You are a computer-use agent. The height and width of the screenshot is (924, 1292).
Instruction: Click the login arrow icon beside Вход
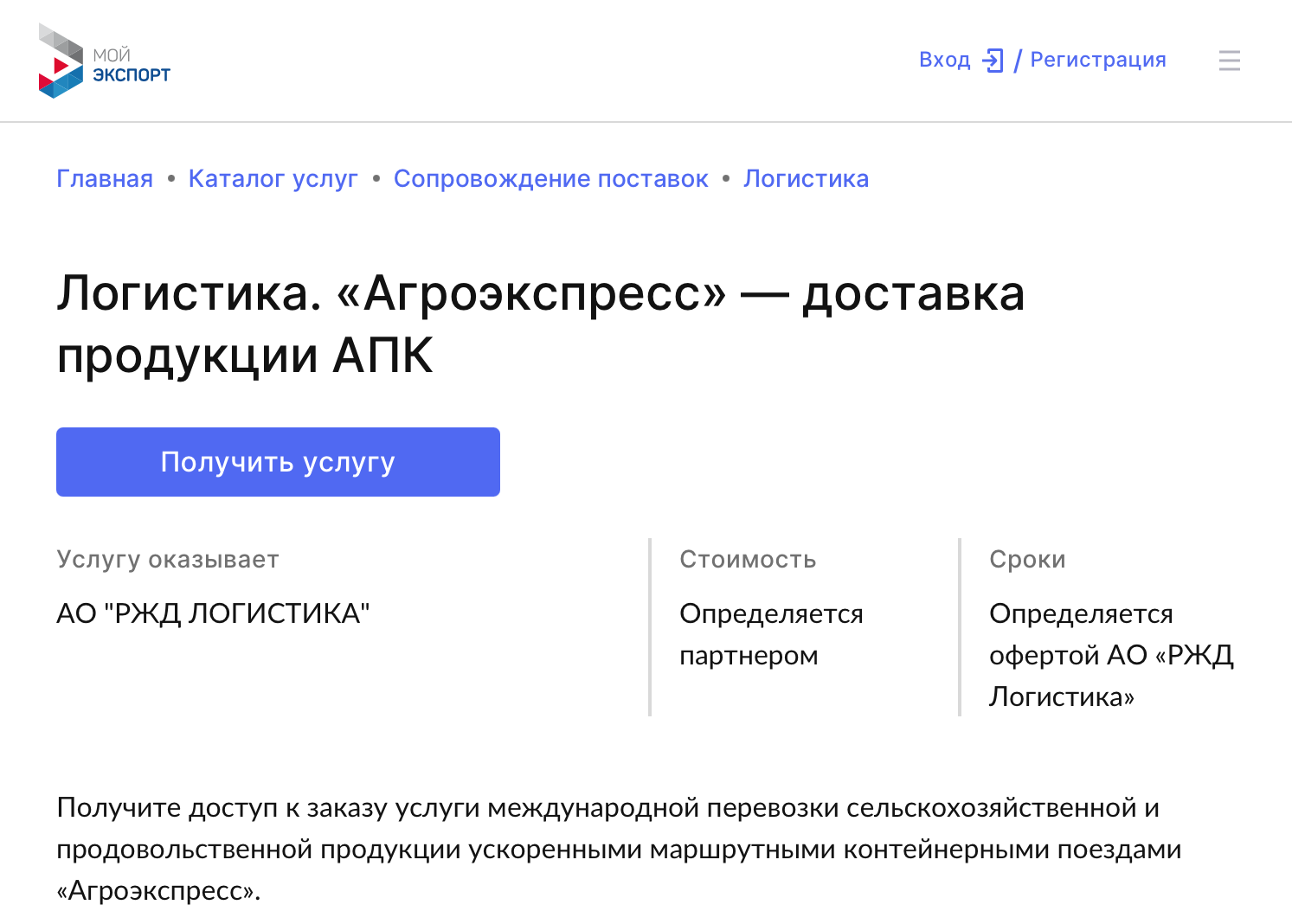click(993, 61)
